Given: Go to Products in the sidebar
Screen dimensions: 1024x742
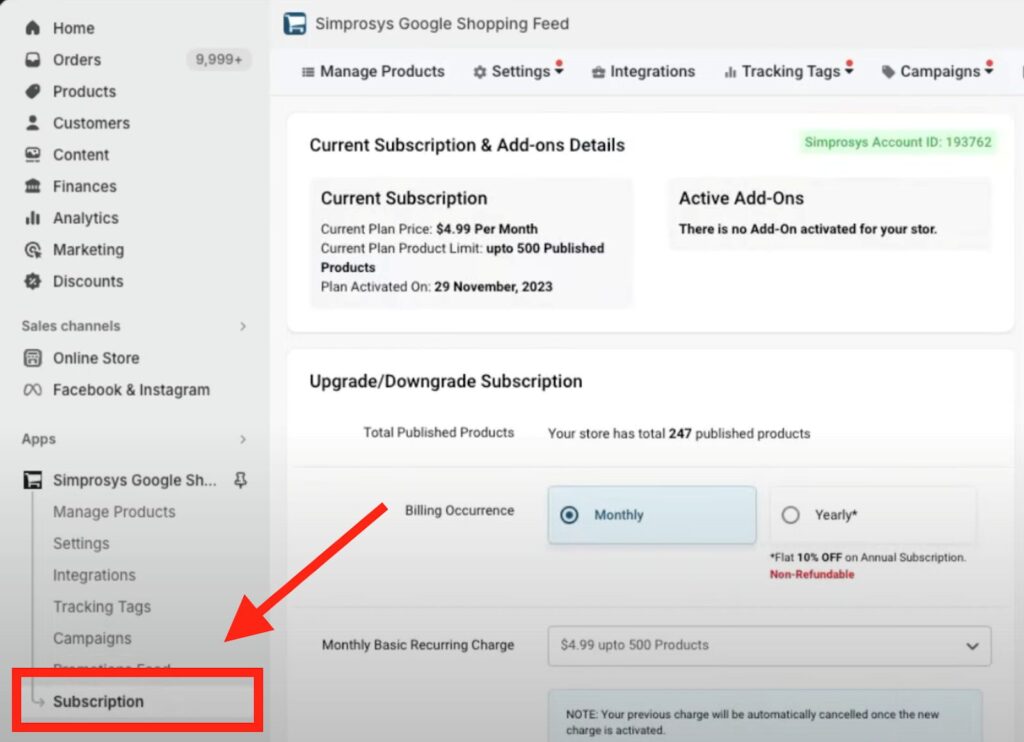Looking at the screenshot, I should 84,91.
